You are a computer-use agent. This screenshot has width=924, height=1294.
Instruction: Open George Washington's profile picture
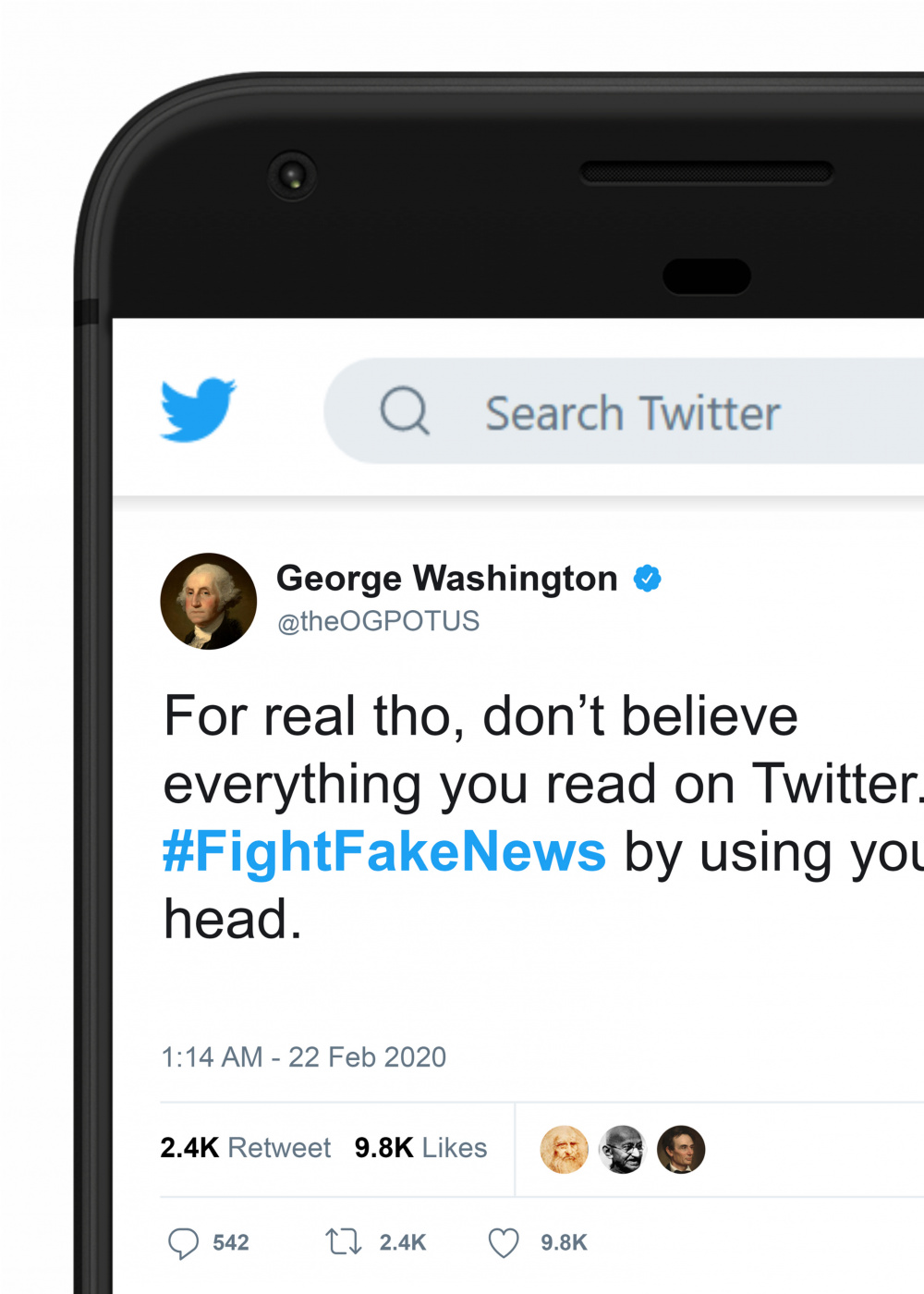(209, 602)
